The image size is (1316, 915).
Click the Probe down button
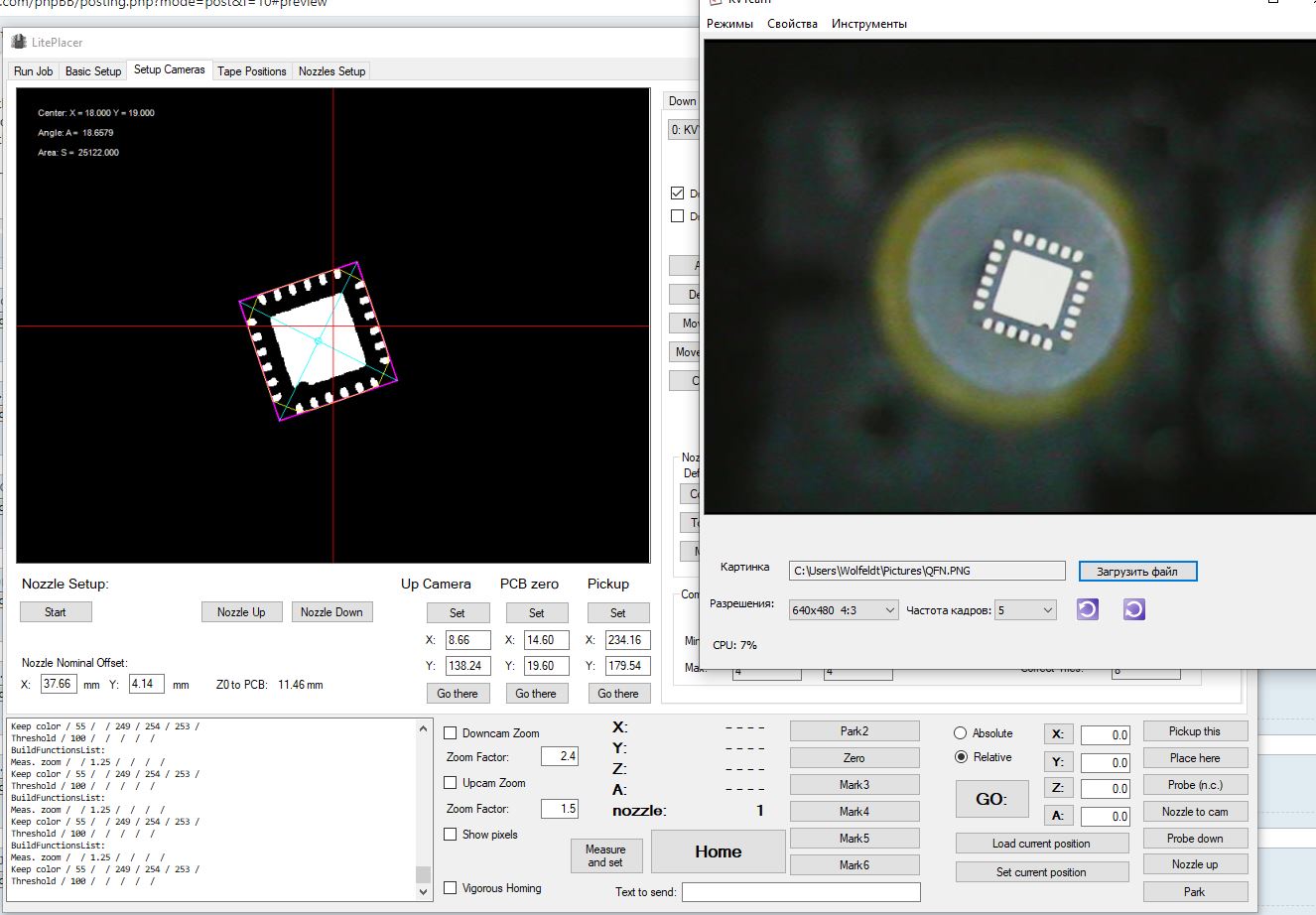[1195, 839]
